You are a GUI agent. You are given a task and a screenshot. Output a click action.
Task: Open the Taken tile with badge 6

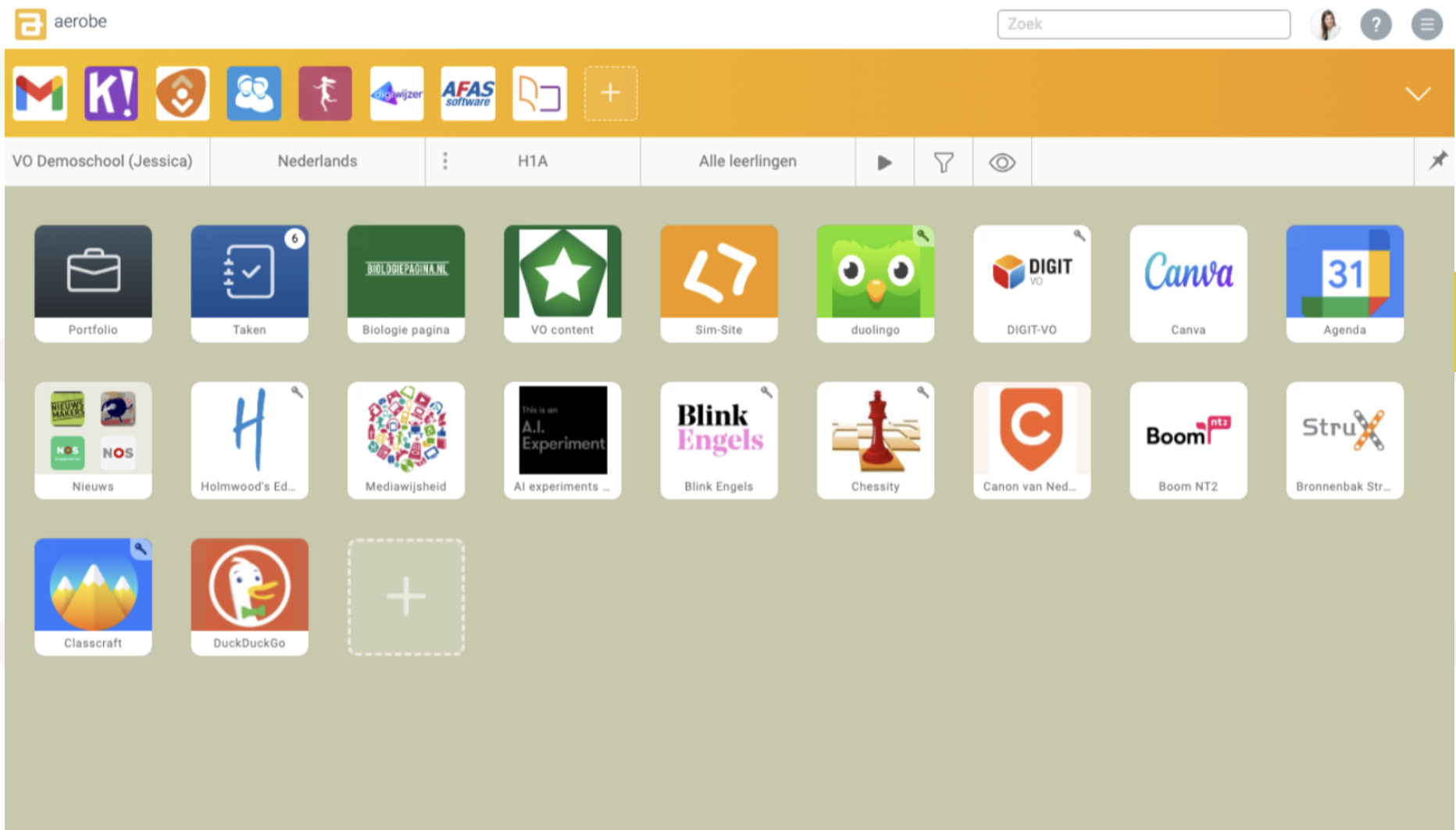tap(249, 283)
